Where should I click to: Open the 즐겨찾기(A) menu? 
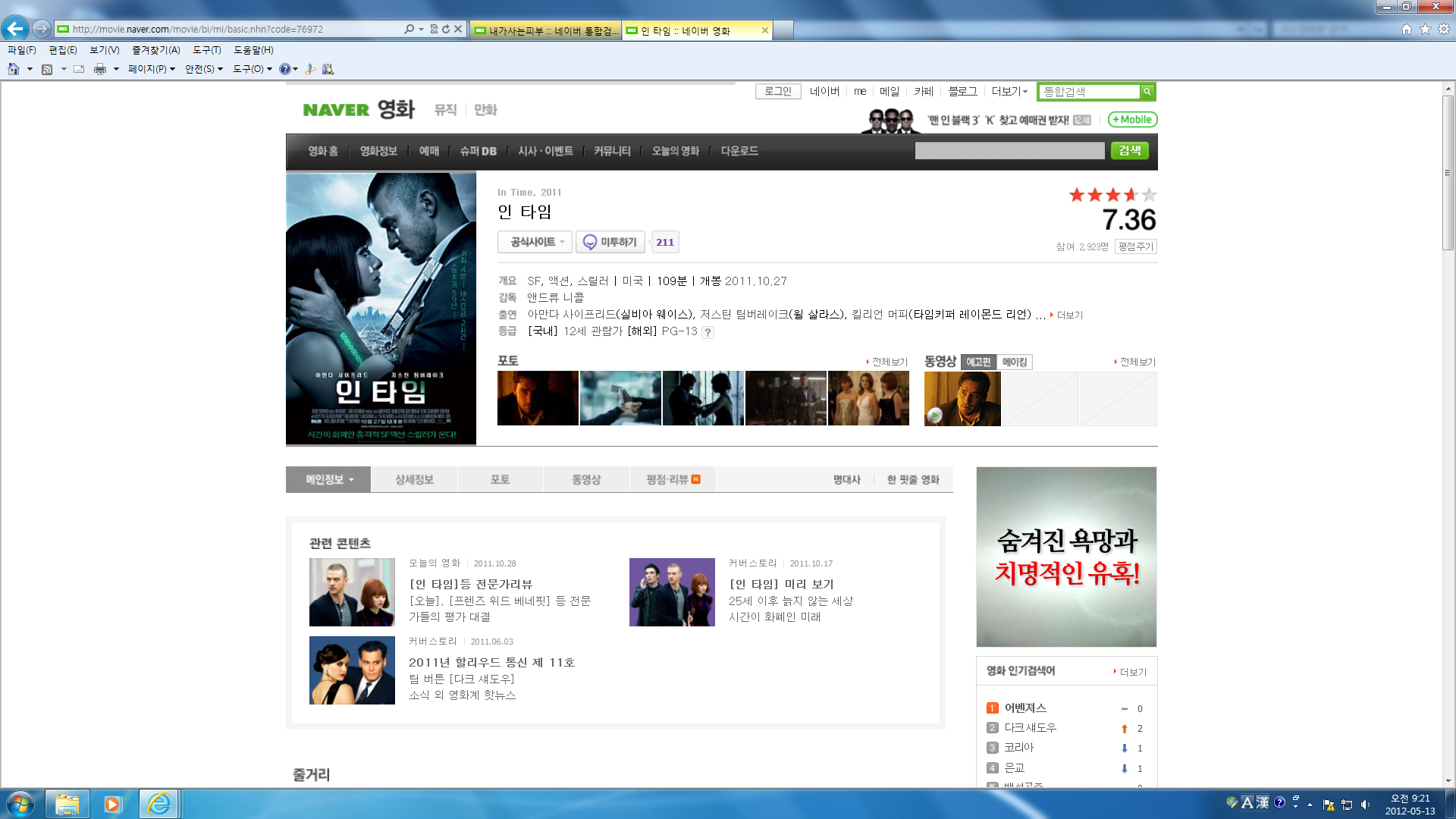coord(155,50)
